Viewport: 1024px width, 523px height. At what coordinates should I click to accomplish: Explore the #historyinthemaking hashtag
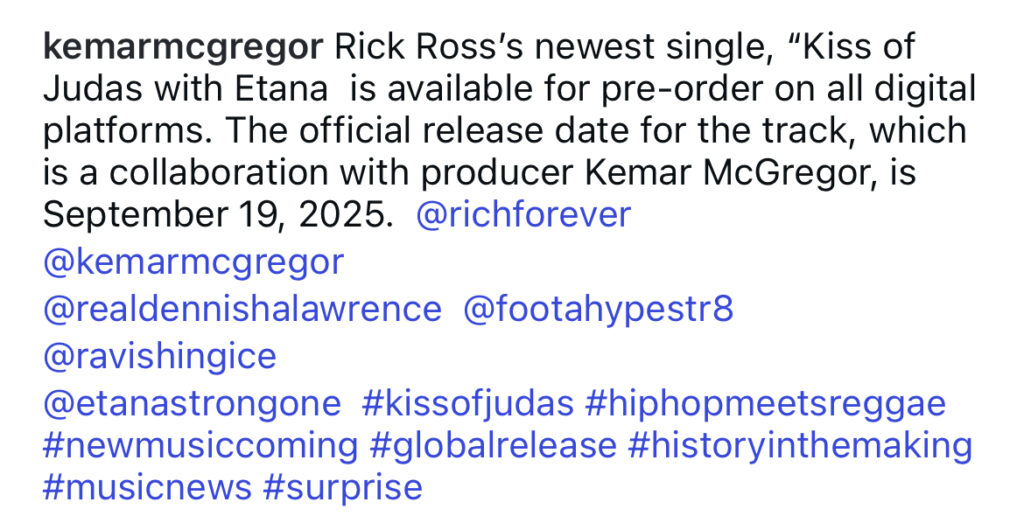(x=801, y=447)
